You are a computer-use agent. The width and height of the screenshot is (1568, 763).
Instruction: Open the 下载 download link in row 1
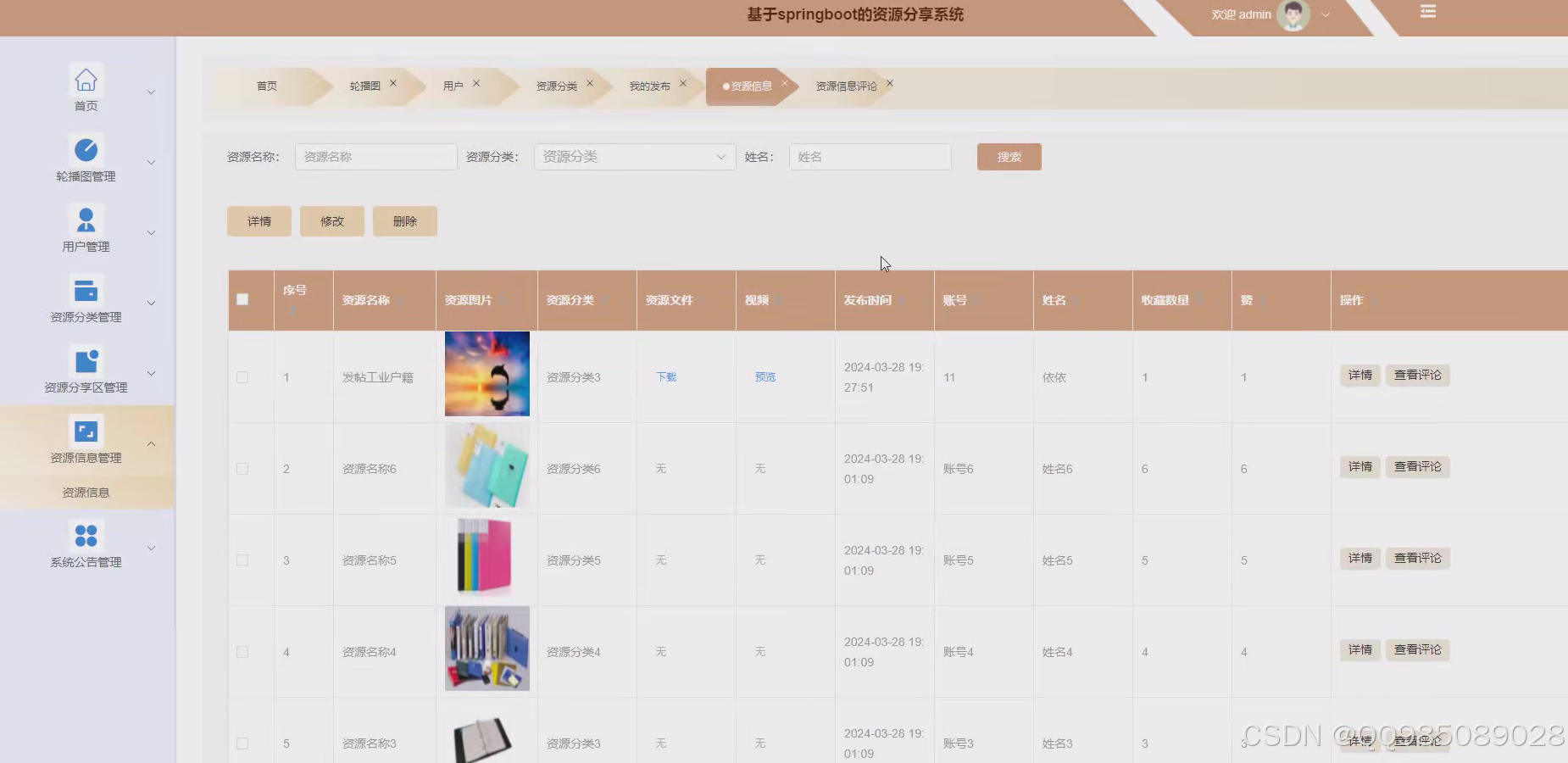(664, 376)
